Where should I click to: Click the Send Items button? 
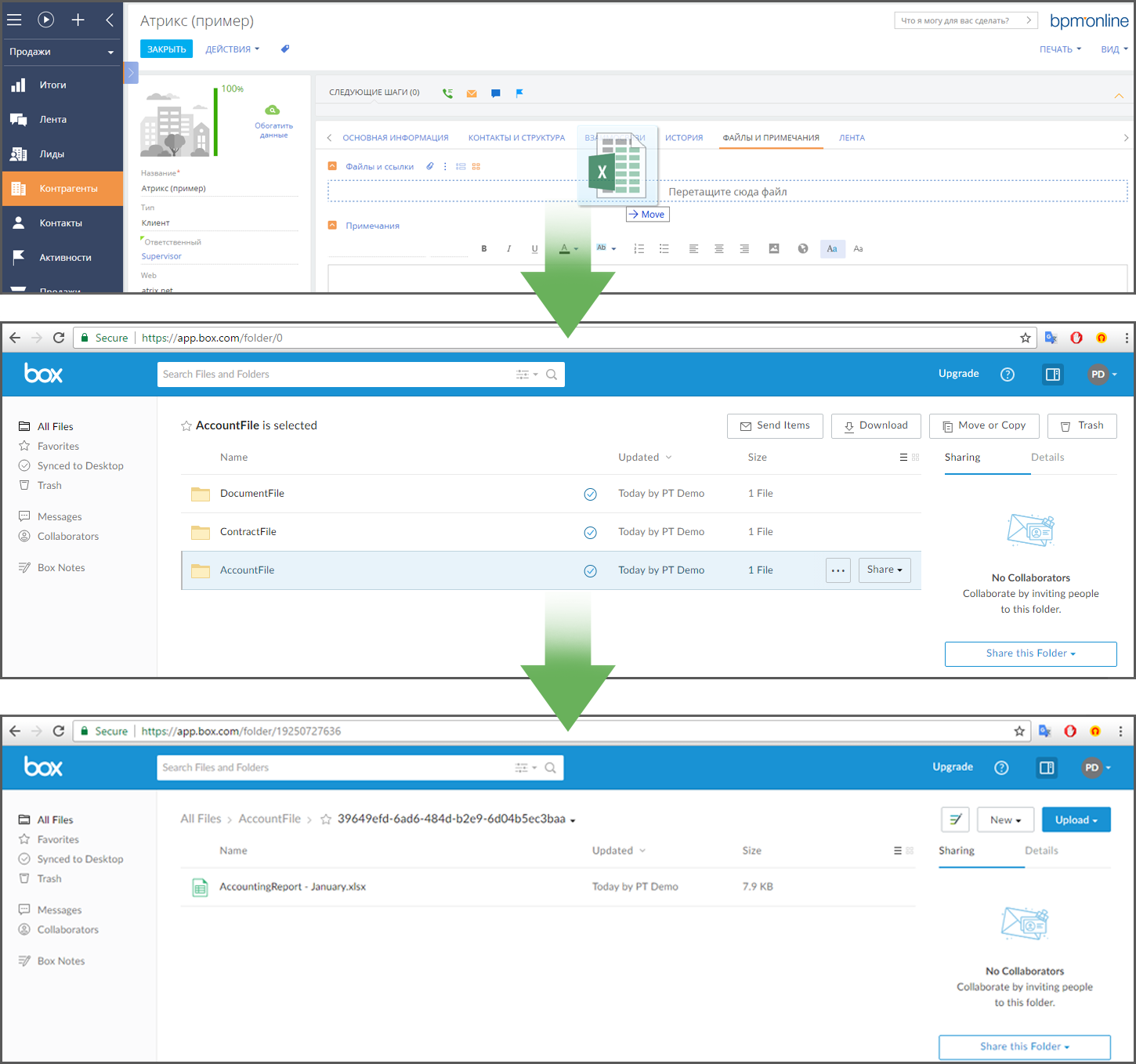coord(775,425)
